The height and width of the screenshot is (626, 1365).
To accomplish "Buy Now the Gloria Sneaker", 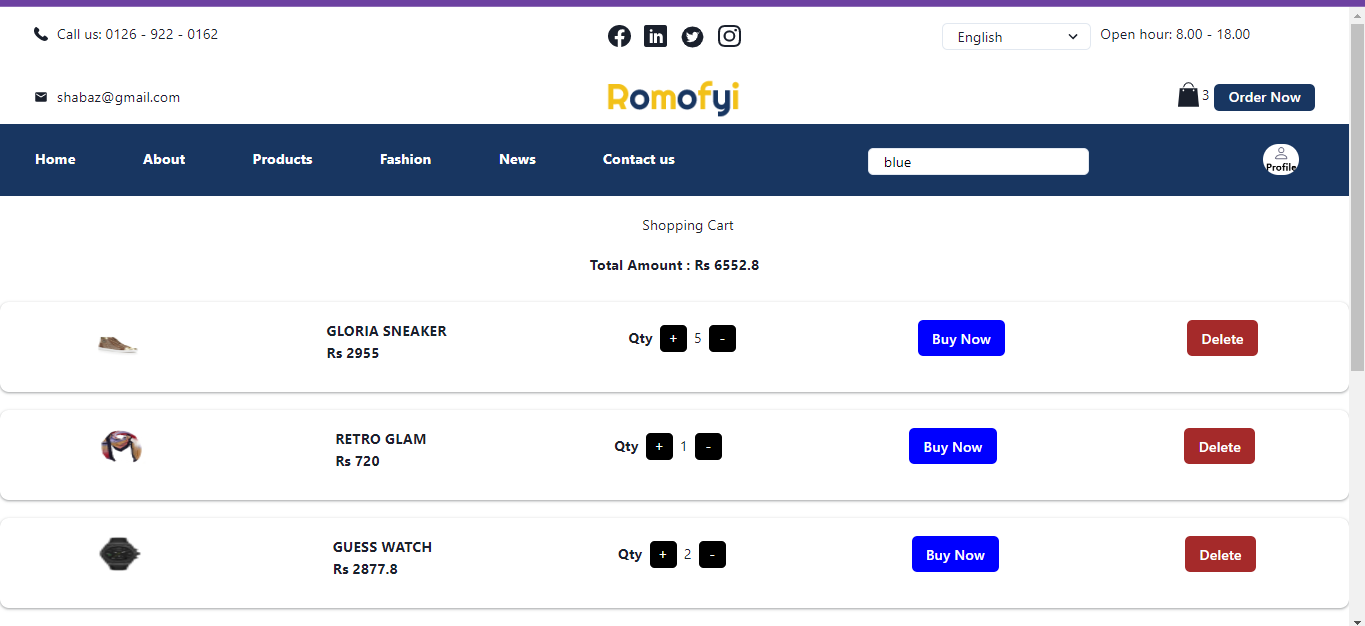I will pyautogui.click(x=961, y=338).
